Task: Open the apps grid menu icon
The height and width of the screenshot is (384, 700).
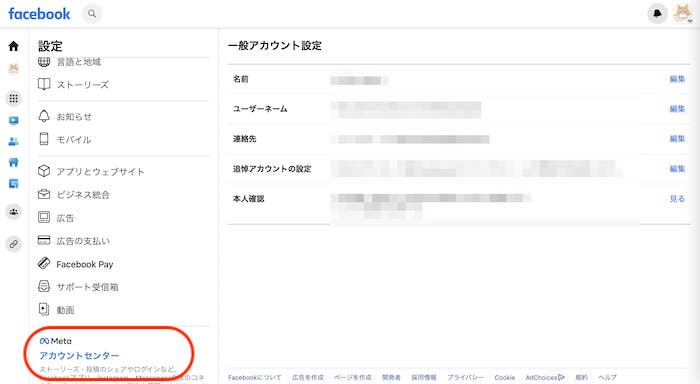Action: click(14, 98)
